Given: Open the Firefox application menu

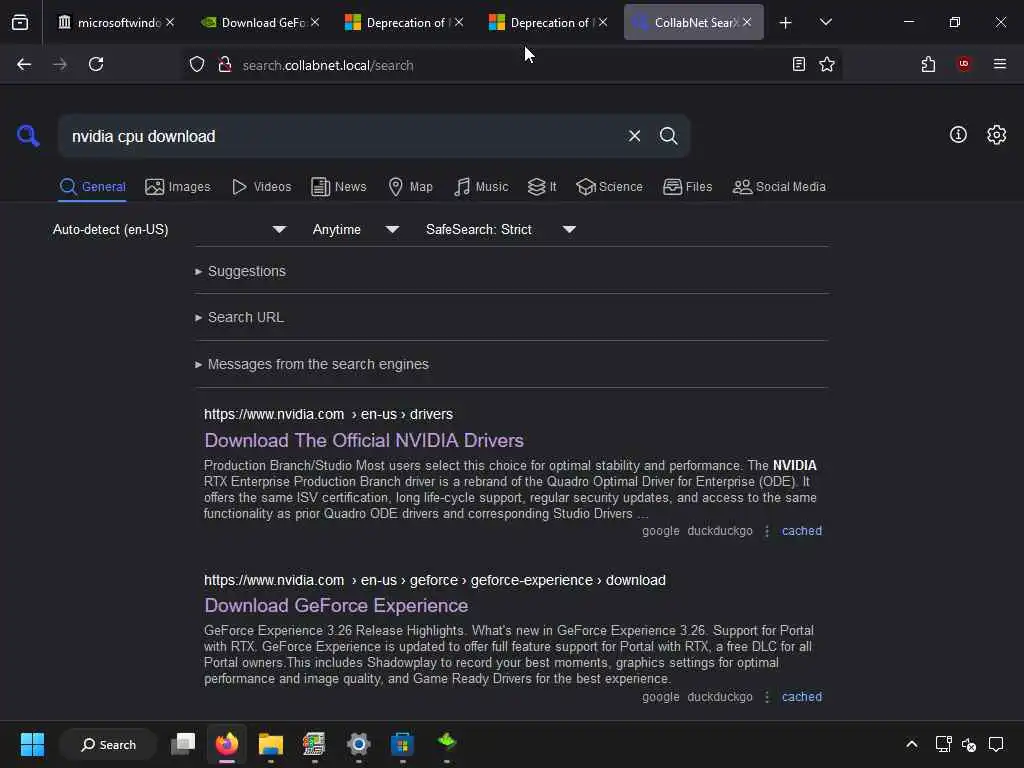Looking at the screenshot, I should [x=999, y=64].
